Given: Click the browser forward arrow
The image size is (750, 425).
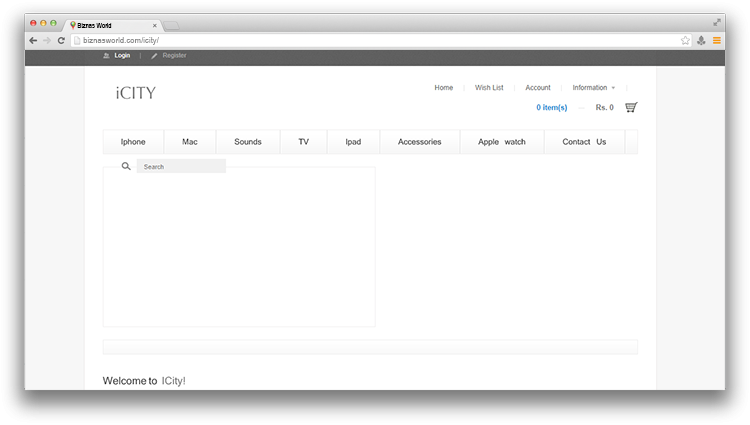Looking at the screenshot, I should click(47, 40).
